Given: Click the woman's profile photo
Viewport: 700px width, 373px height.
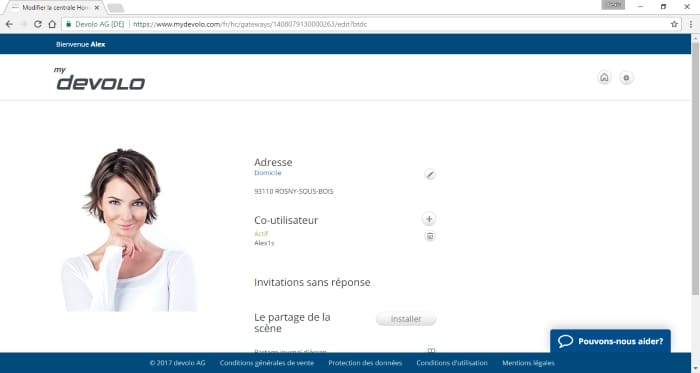Looking at the screenshot, I should tap(129, 230).
